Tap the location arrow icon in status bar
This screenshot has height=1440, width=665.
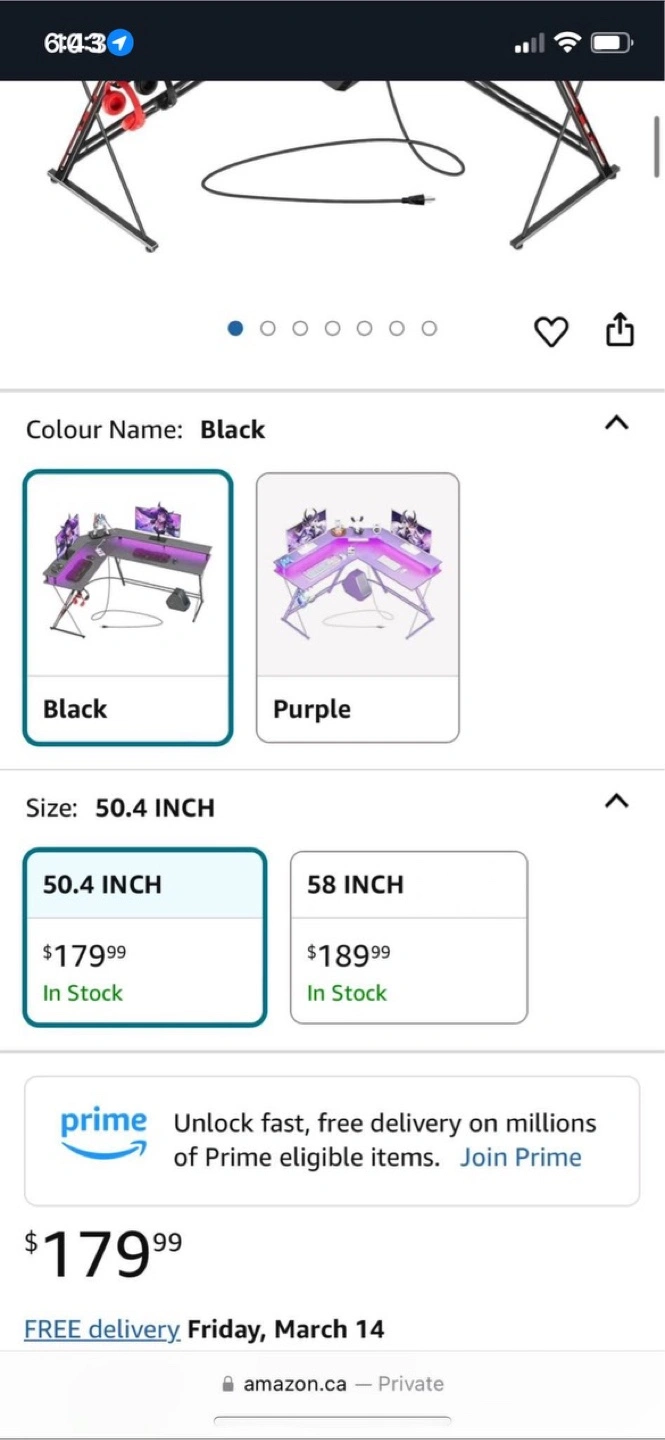(121, 43)
